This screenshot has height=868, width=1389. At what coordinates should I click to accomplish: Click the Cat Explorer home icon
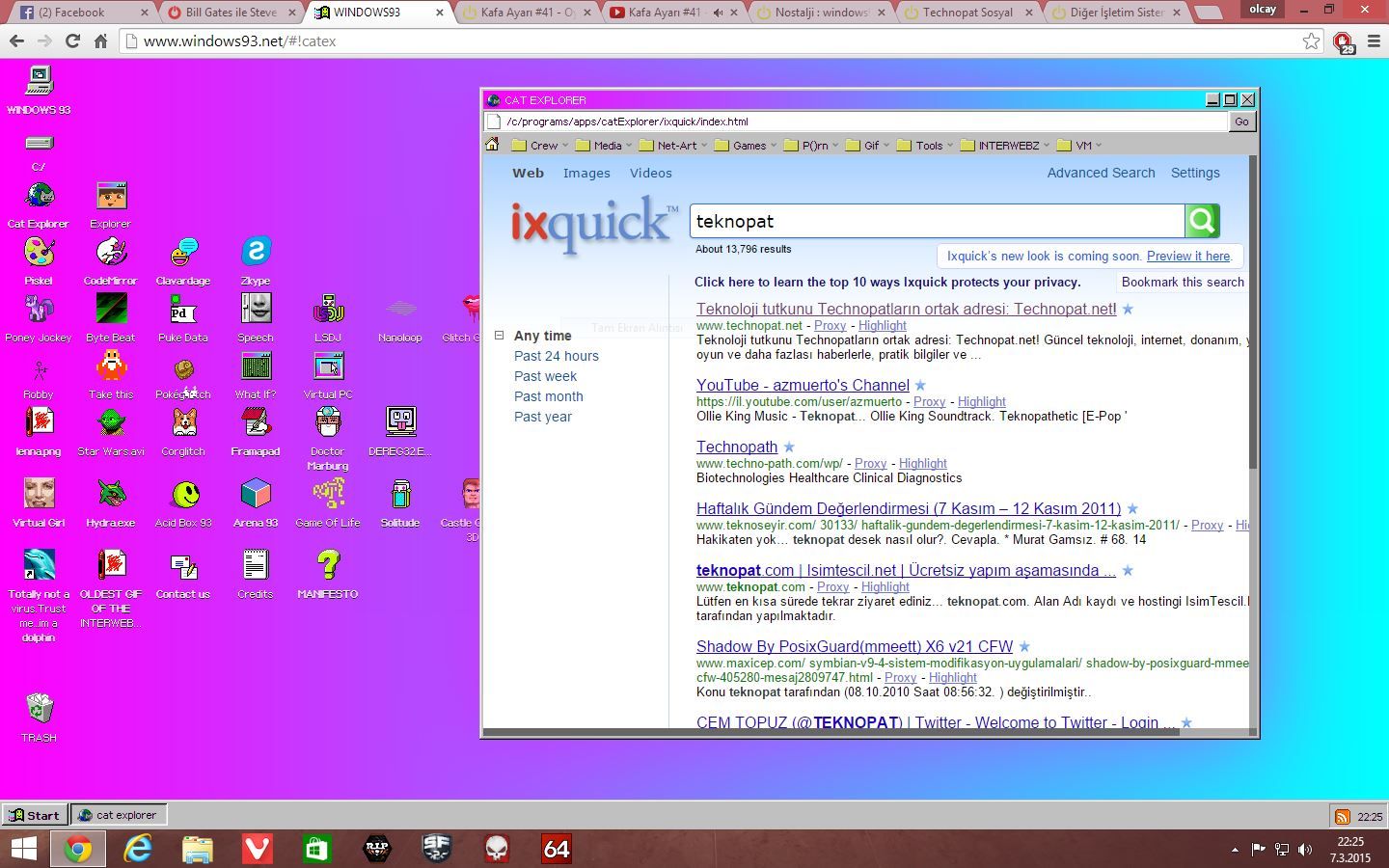point(492,145)
